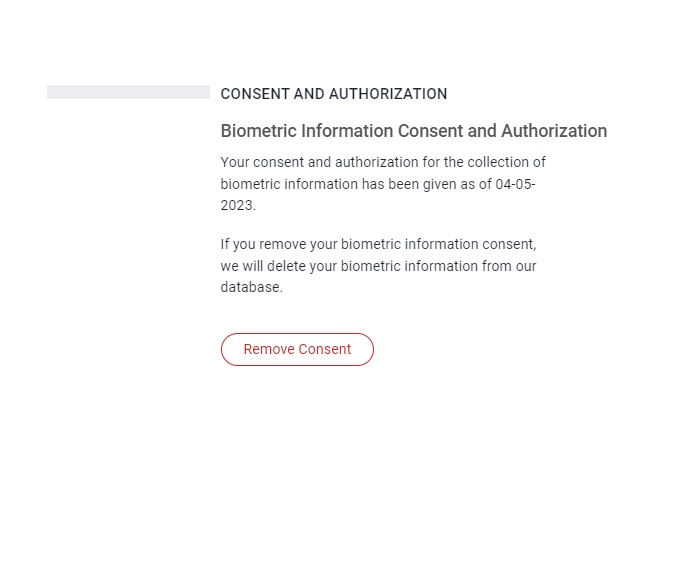Click the CONSENT AND AUTHORIZATION section header

(334, 94)
